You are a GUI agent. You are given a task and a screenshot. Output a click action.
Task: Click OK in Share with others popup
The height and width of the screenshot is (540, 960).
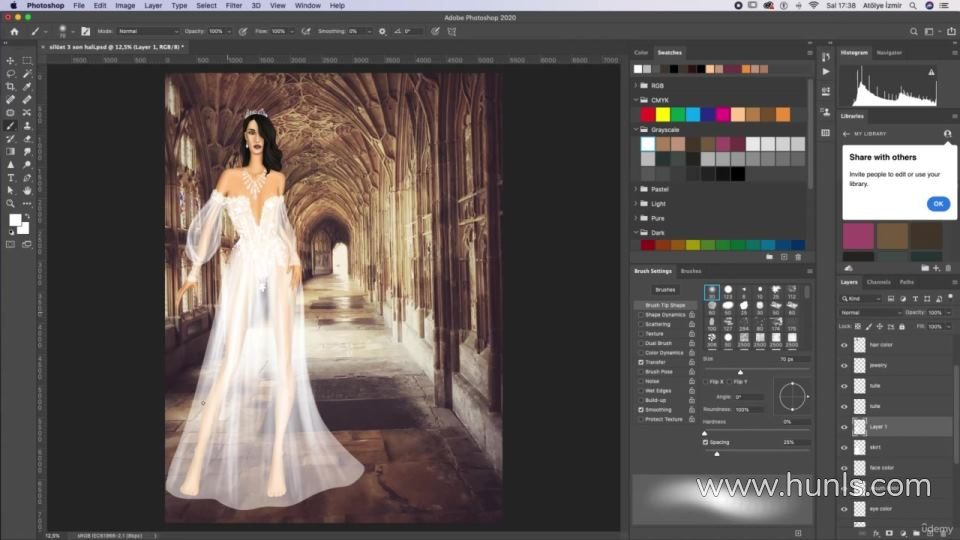tap(937, 203)
